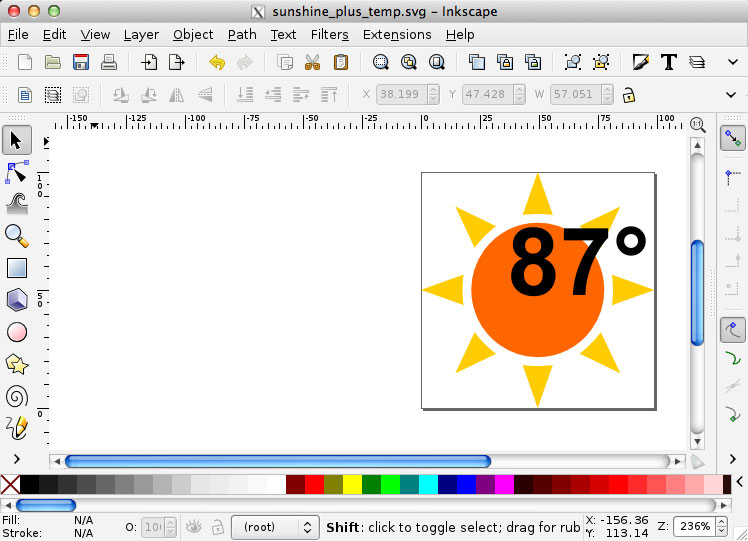This screenshot has width=748, height=541.
Task: Toggle the layer lock icon
Action: [218, 527]
